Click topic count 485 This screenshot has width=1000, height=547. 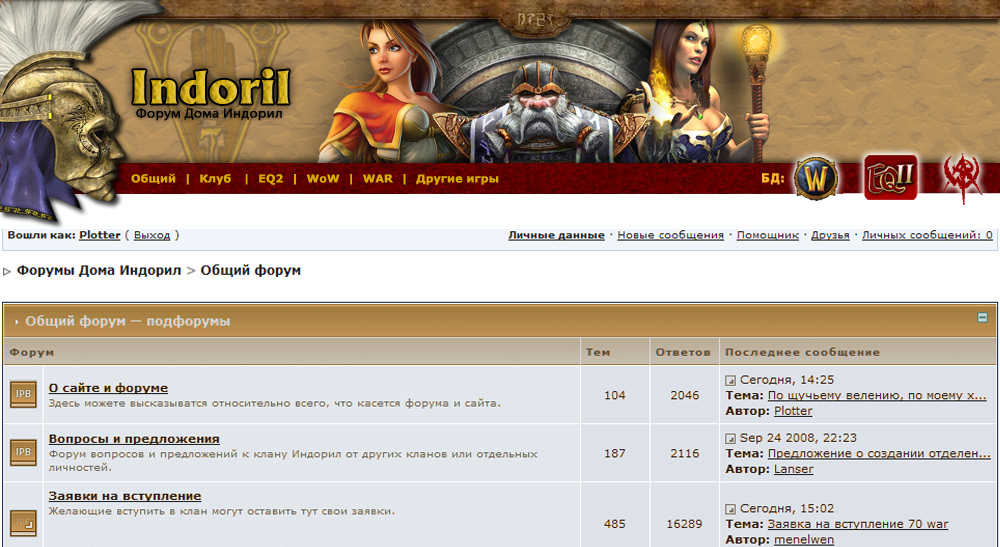click(615, 524)
